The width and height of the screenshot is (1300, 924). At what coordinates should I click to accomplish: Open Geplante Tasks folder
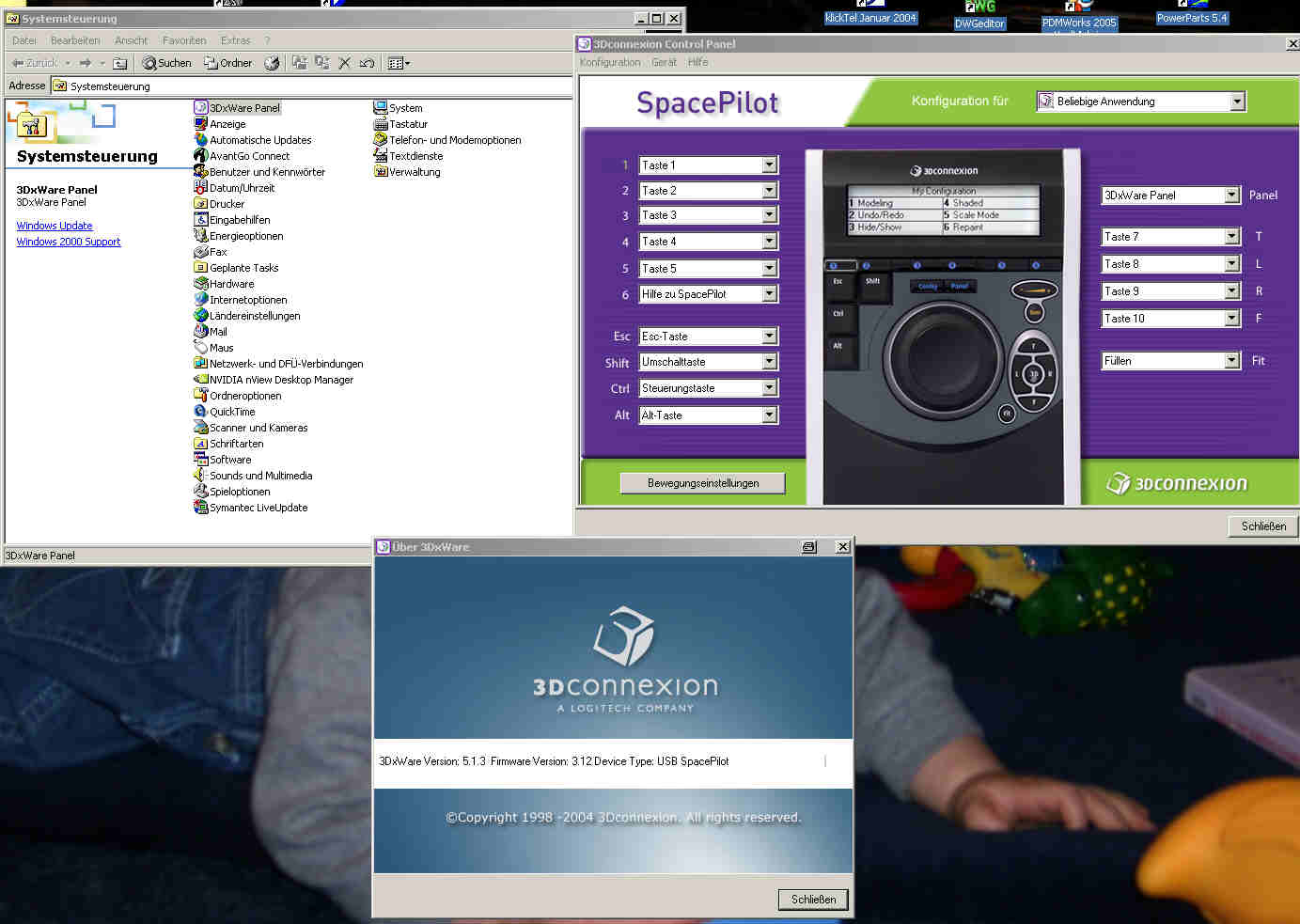pos(236,268)
